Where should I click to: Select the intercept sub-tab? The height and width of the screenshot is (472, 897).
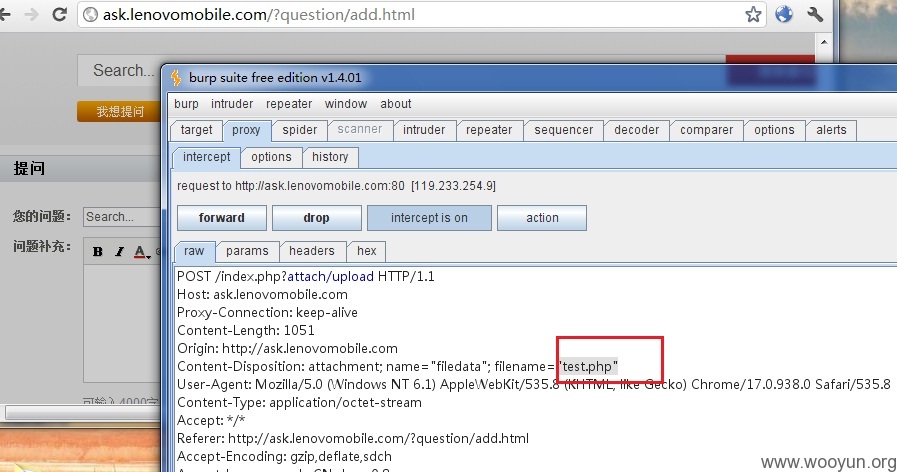(x=207, y=157)
